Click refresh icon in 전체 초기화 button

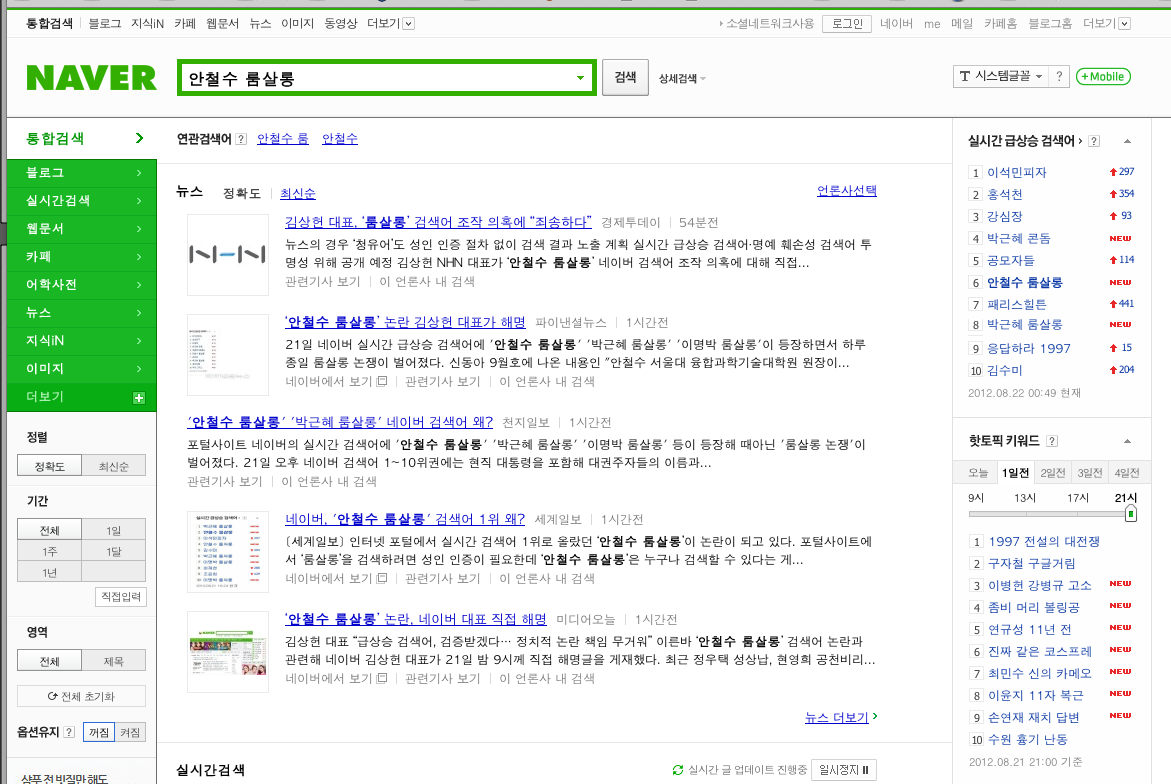coord(52,697)
